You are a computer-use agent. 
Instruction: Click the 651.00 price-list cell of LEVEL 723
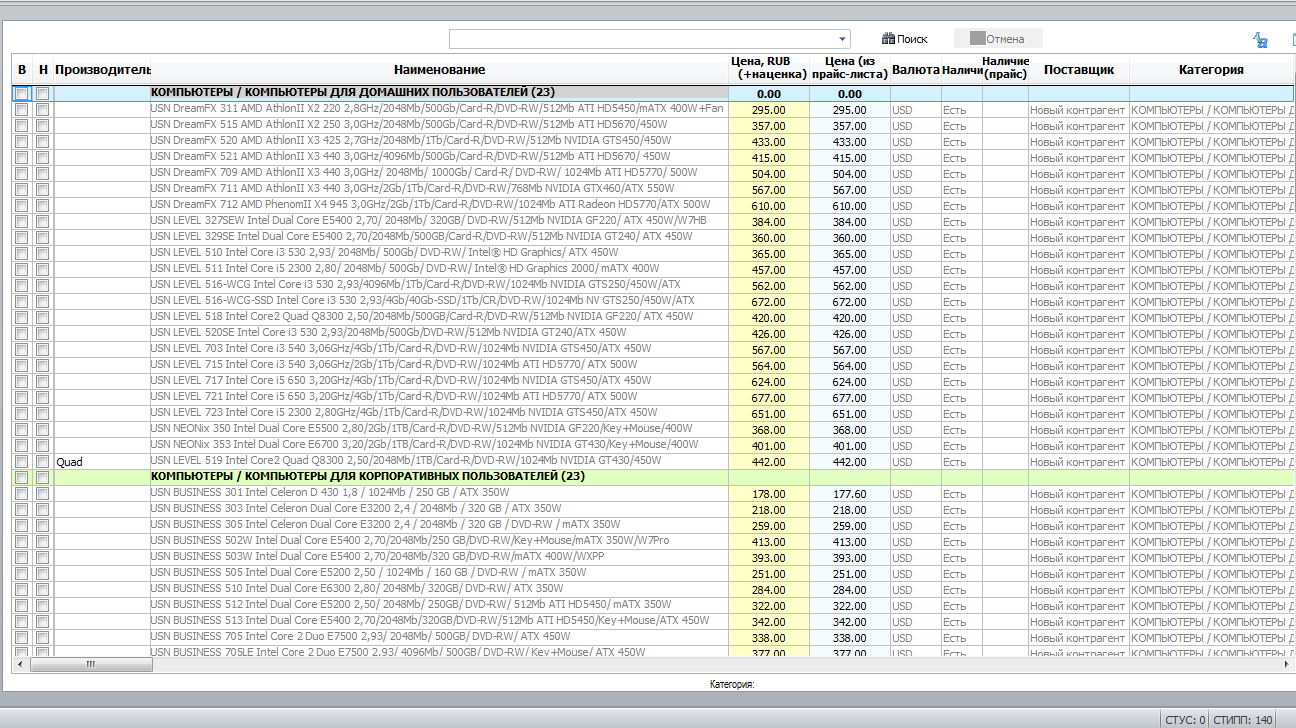tap(850, 414)
